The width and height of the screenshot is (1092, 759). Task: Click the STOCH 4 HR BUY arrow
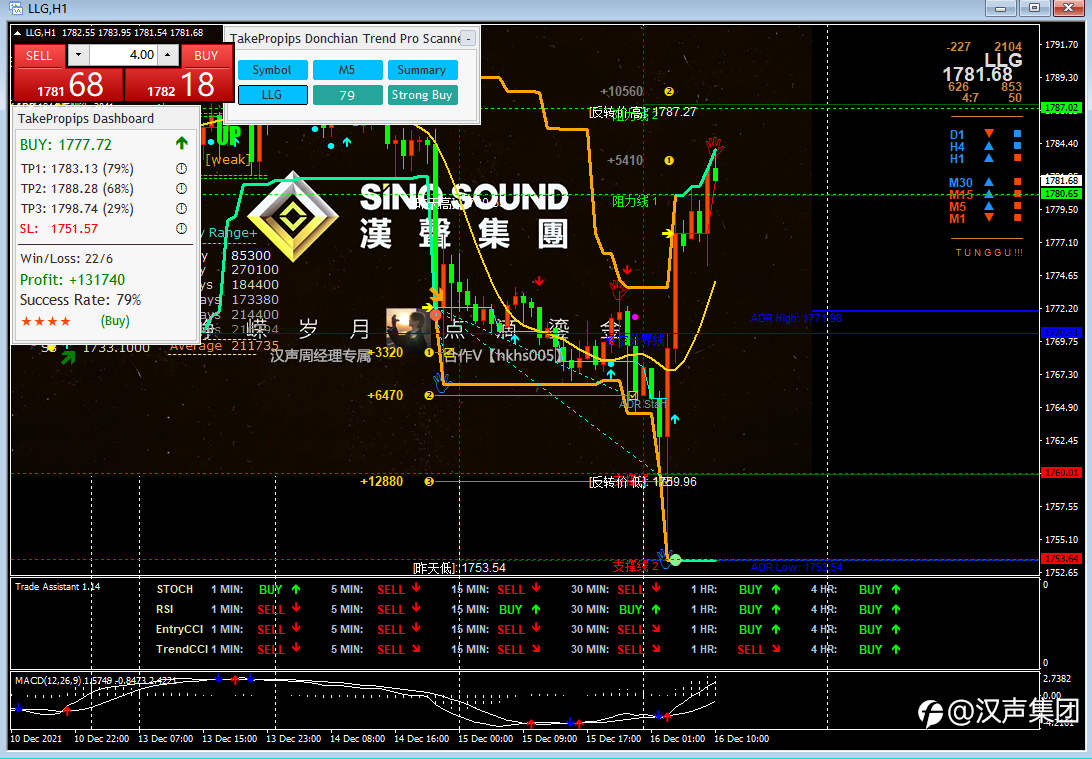click(x=896, y=589)
